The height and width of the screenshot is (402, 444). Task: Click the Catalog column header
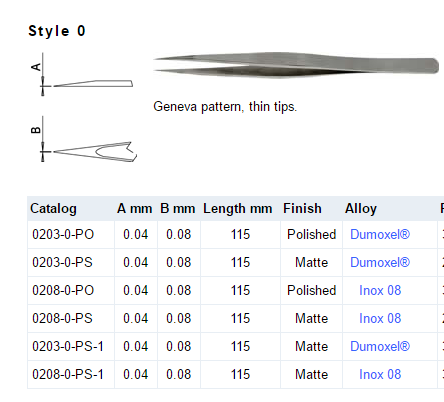pos(53,209)
